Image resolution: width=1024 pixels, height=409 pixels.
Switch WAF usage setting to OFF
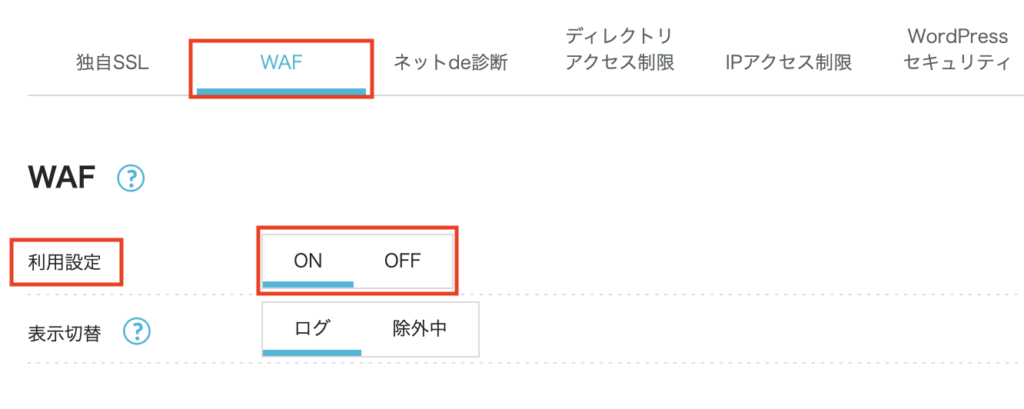click(x=402, y=260)
